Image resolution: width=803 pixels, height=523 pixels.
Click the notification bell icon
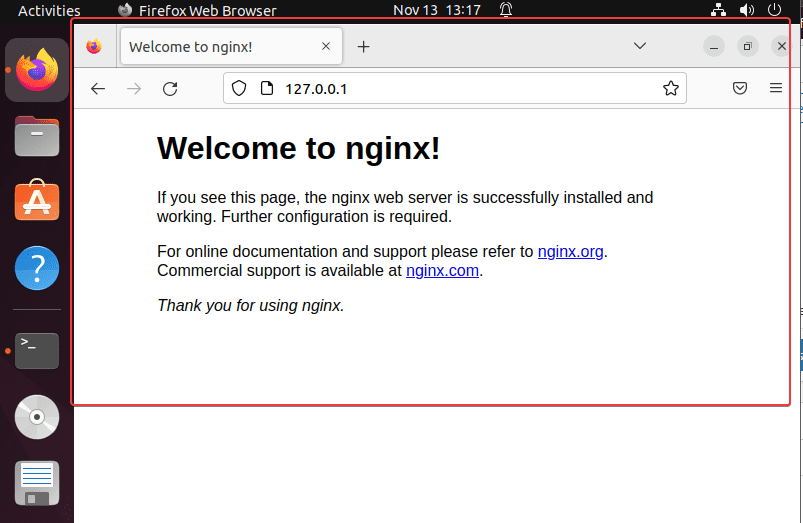click(x=506, y=10)
